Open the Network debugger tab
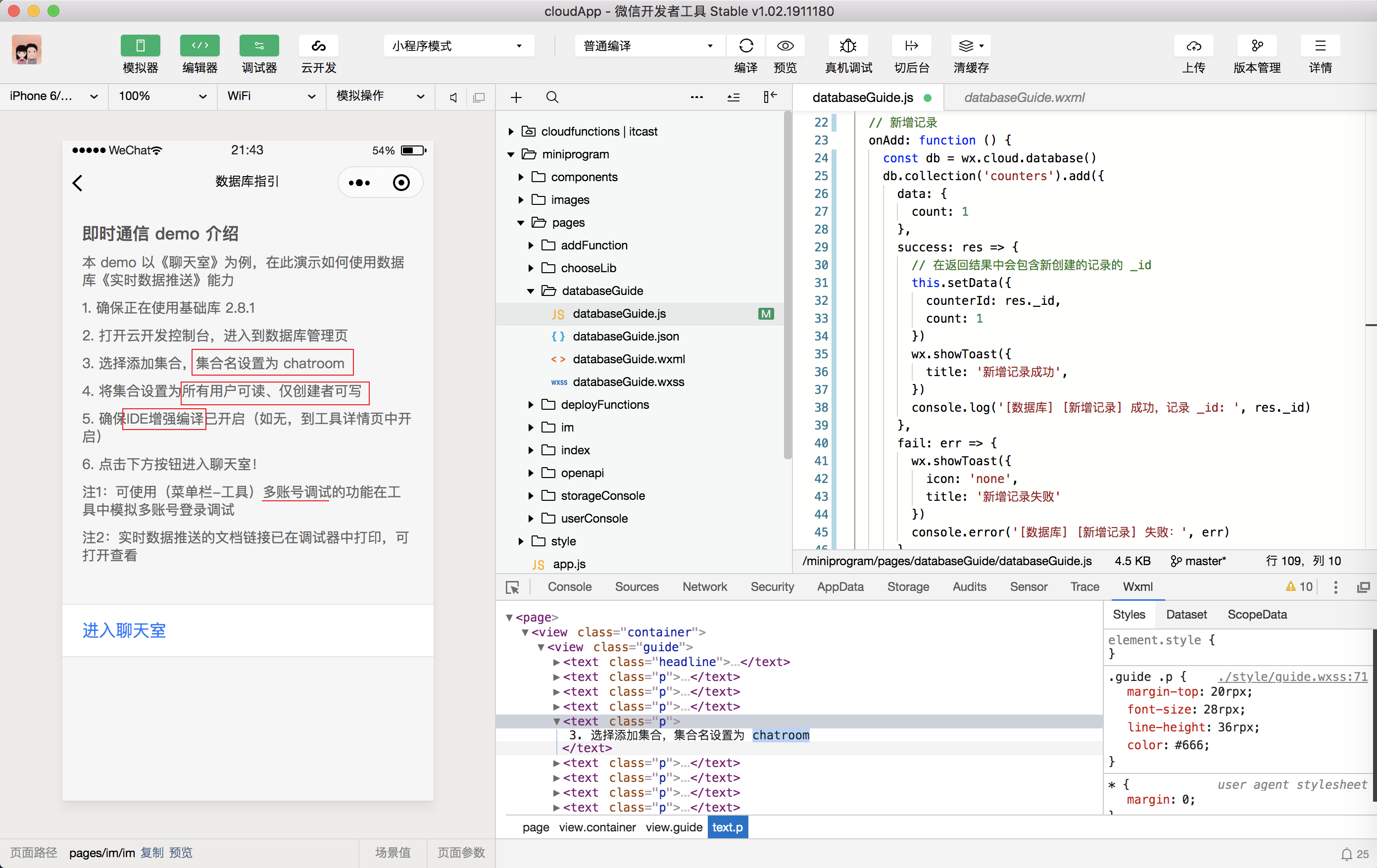Screen dimensions: 1377x868 pyautogui.click(x=704, y=587)
